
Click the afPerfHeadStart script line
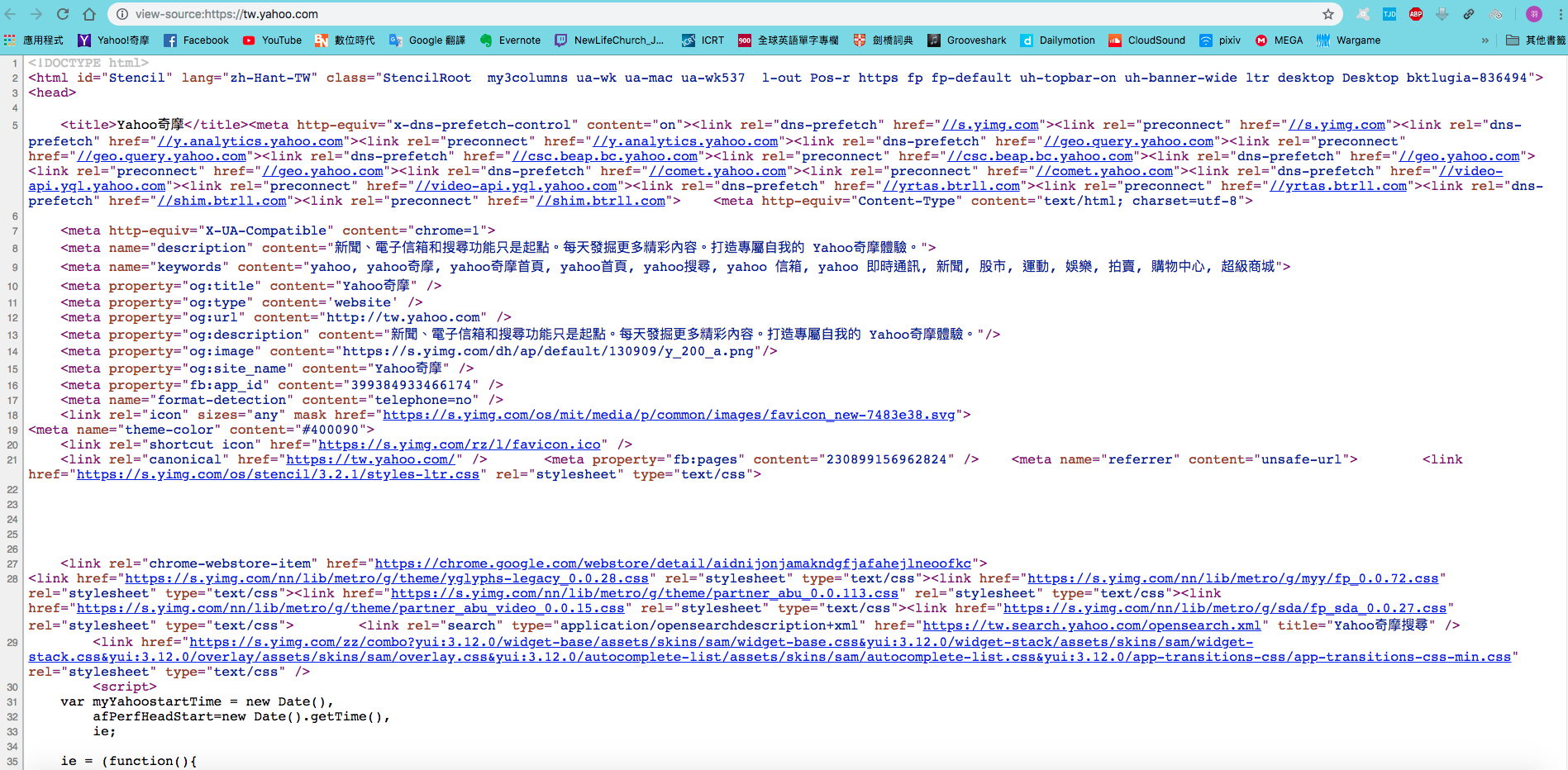(241, 716)
